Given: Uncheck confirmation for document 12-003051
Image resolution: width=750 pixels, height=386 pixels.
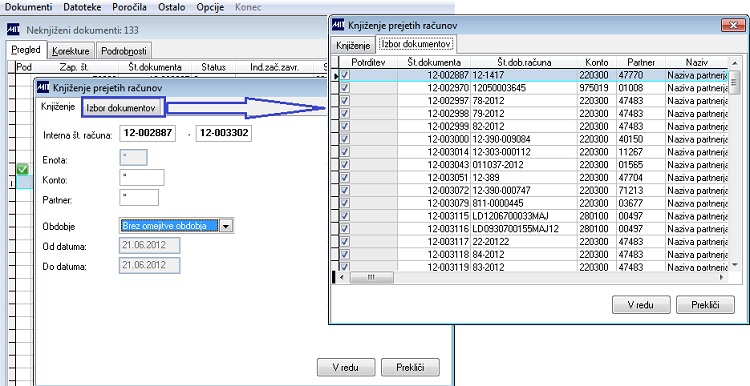Looking at the screenshot, I should 344,177.
